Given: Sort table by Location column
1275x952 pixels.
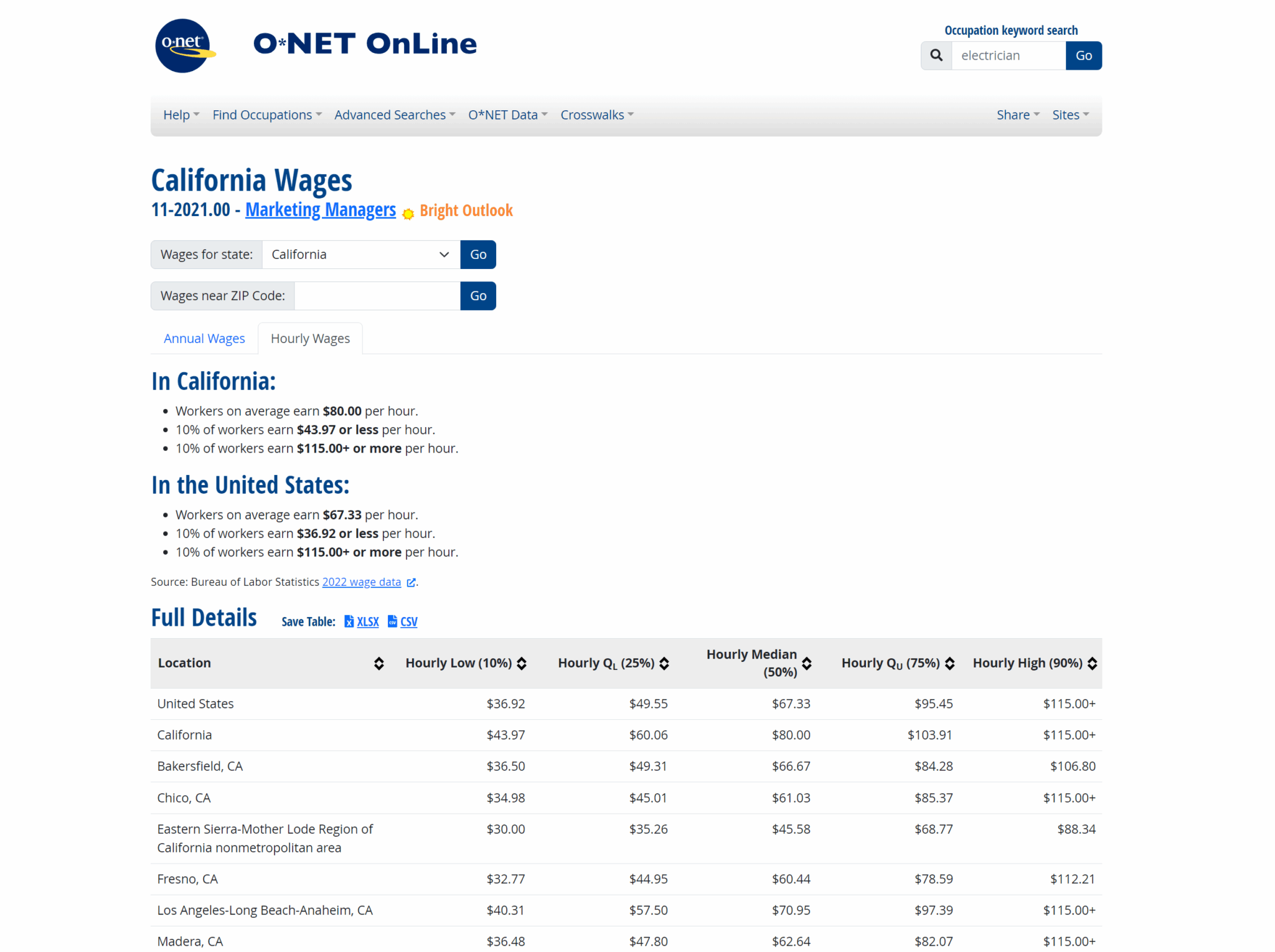Looking at the screenshot, I should click(379, 663).
